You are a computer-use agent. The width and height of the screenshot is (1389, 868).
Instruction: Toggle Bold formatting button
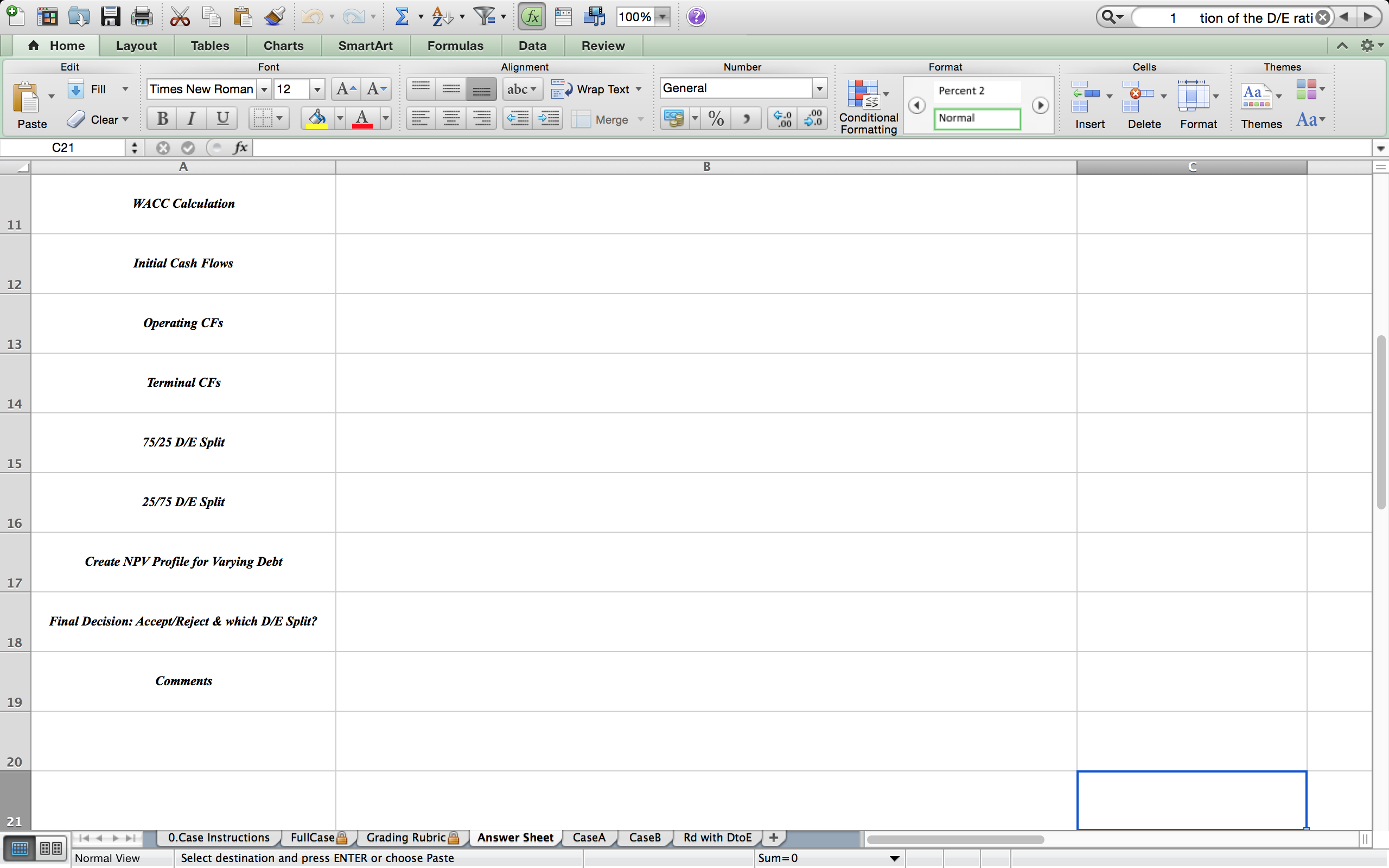click(x=162, y=119)
